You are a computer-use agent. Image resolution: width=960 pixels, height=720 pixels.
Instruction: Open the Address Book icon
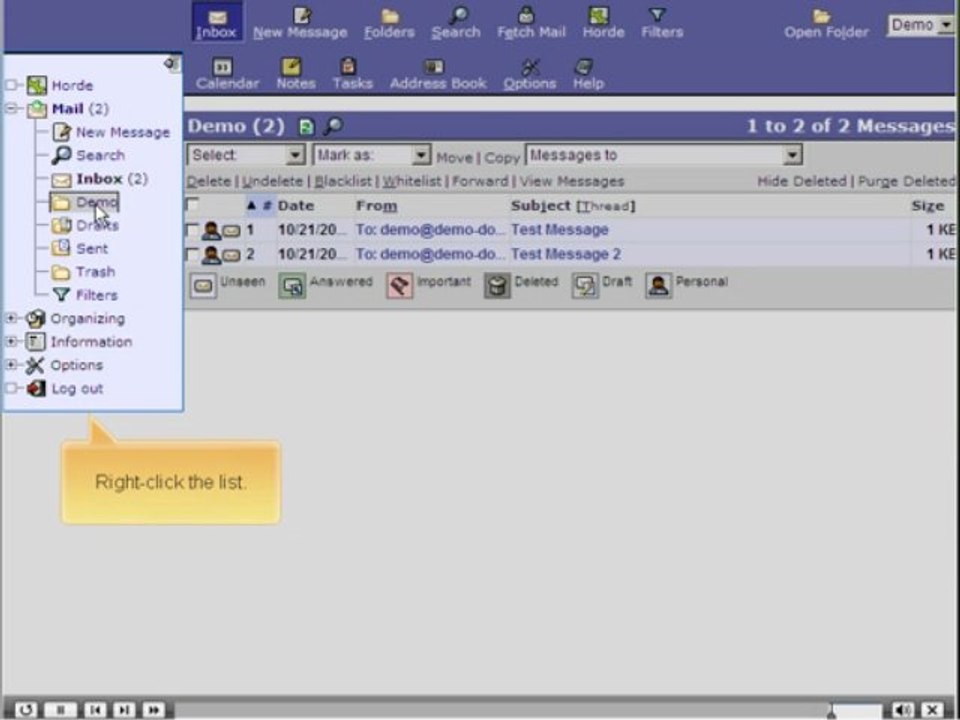click(434, 66)
